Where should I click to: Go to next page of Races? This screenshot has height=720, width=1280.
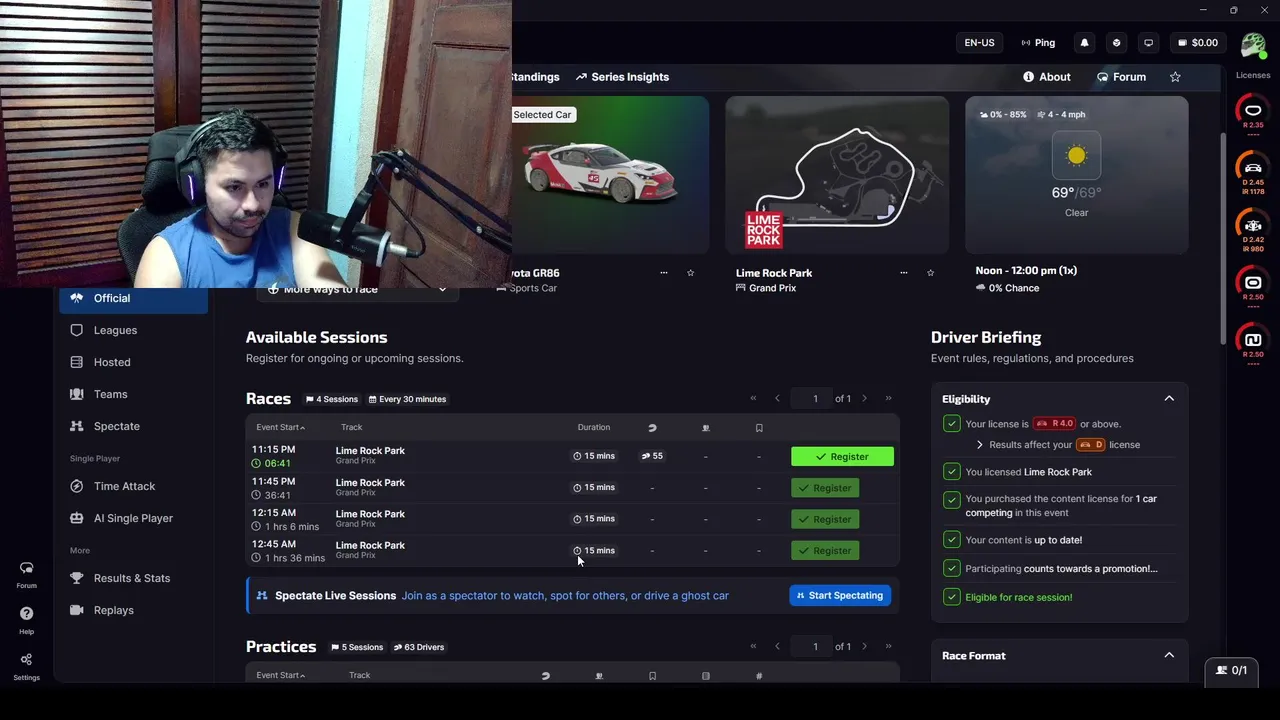click(x=864, y=399)
